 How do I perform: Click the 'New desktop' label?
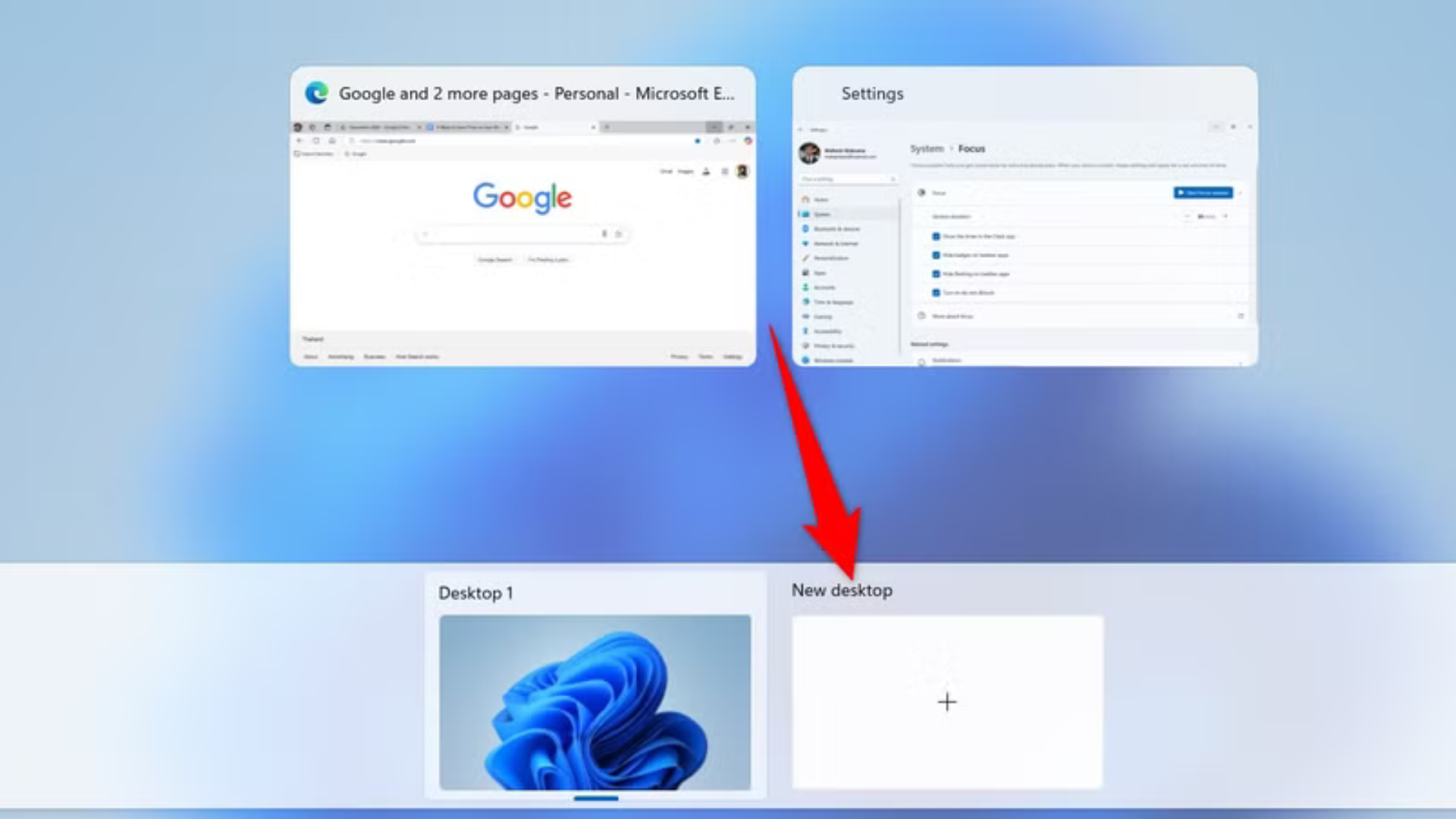point(842,590)
